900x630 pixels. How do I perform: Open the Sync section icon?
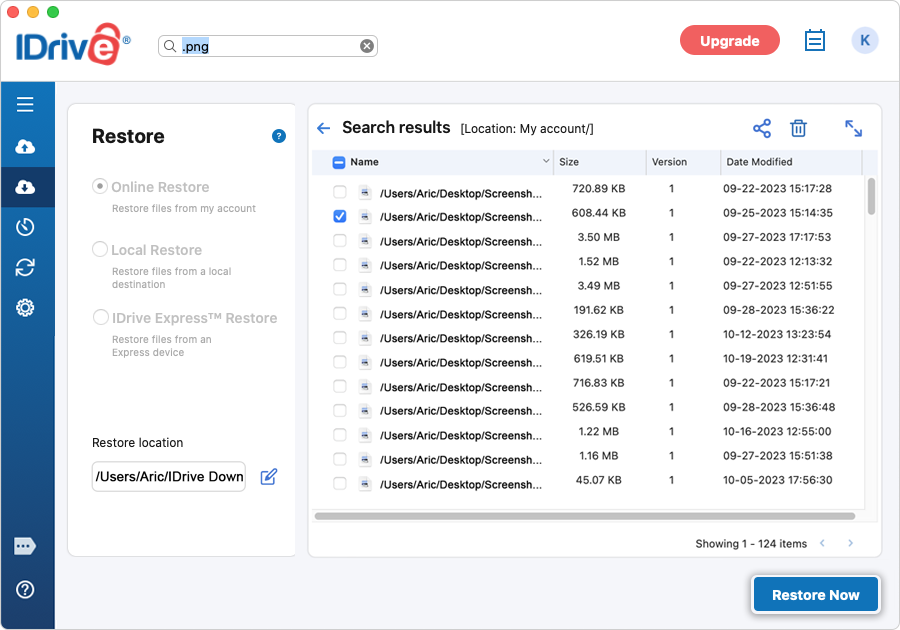click(25, 267)
